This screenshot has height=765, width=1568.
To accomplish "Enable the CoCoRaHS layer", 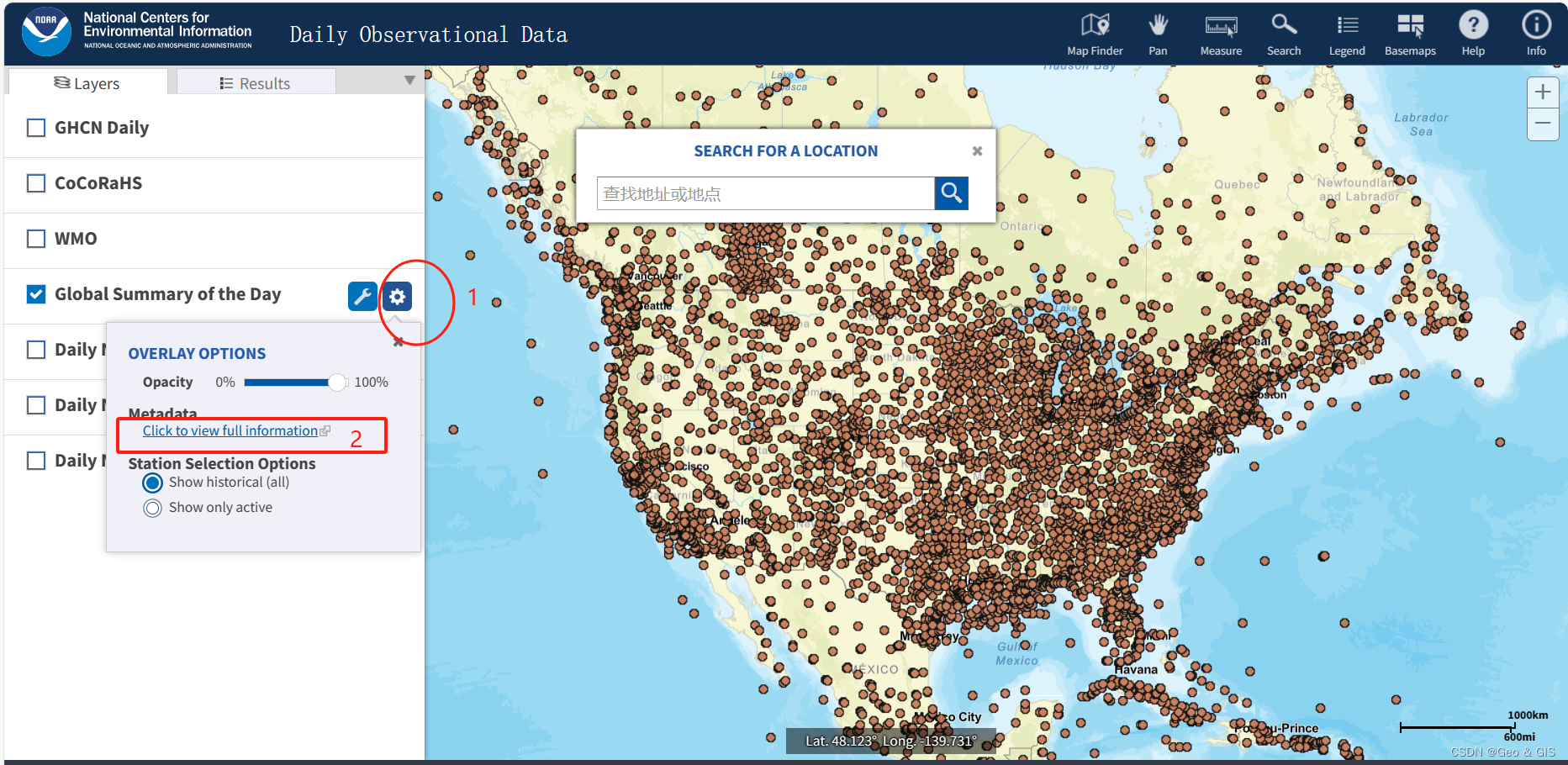I will tap(36, 183).
